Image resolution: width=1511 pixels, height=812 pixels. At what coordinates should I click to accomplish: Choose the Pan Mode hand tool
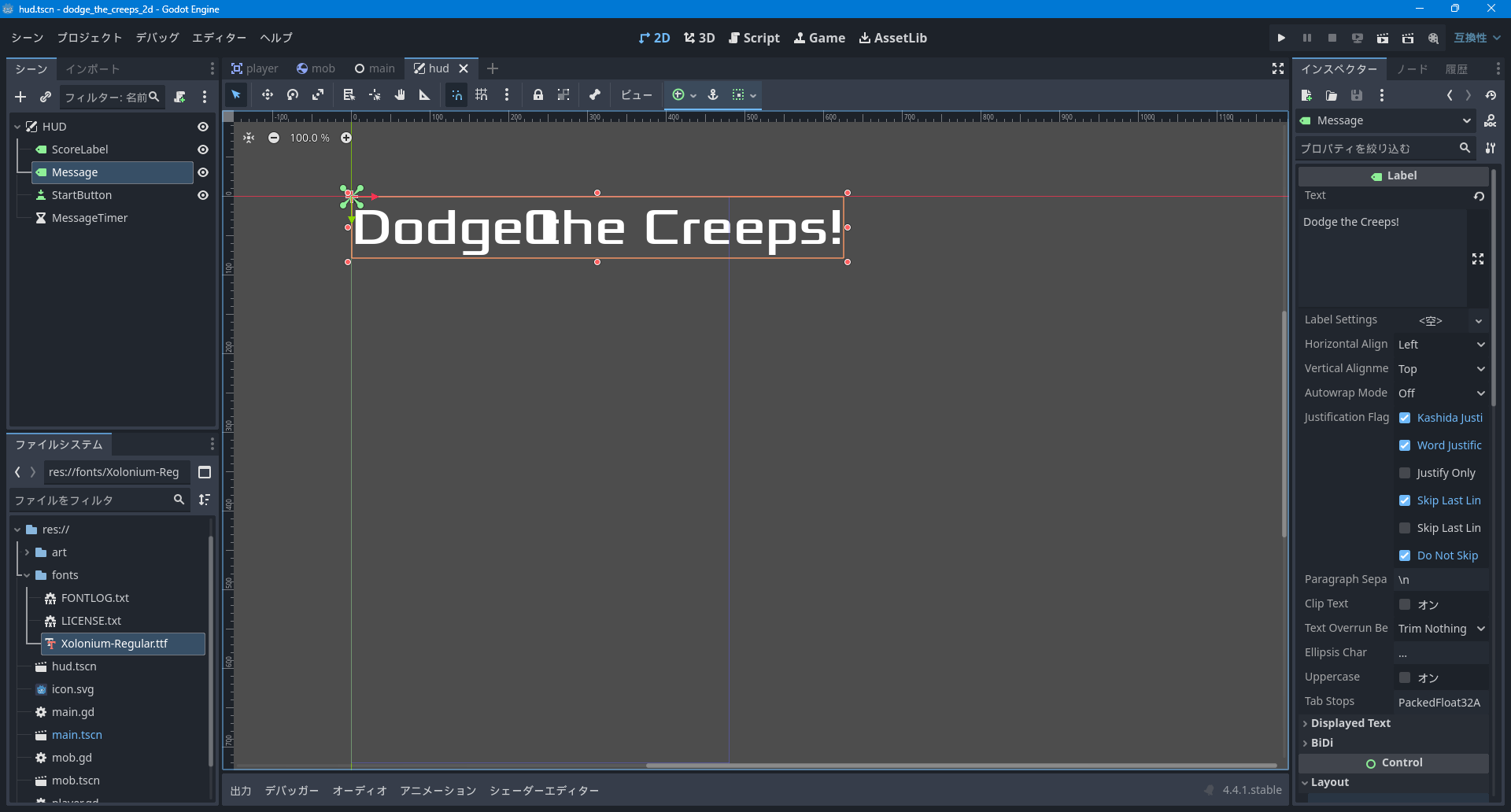coord(400,95)
